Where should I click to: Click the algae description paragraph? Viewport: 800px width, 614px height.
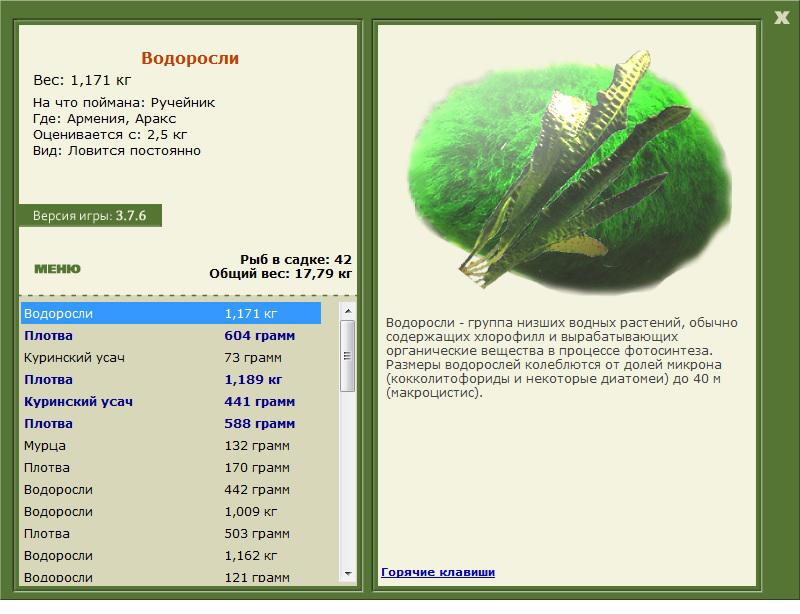562,357
